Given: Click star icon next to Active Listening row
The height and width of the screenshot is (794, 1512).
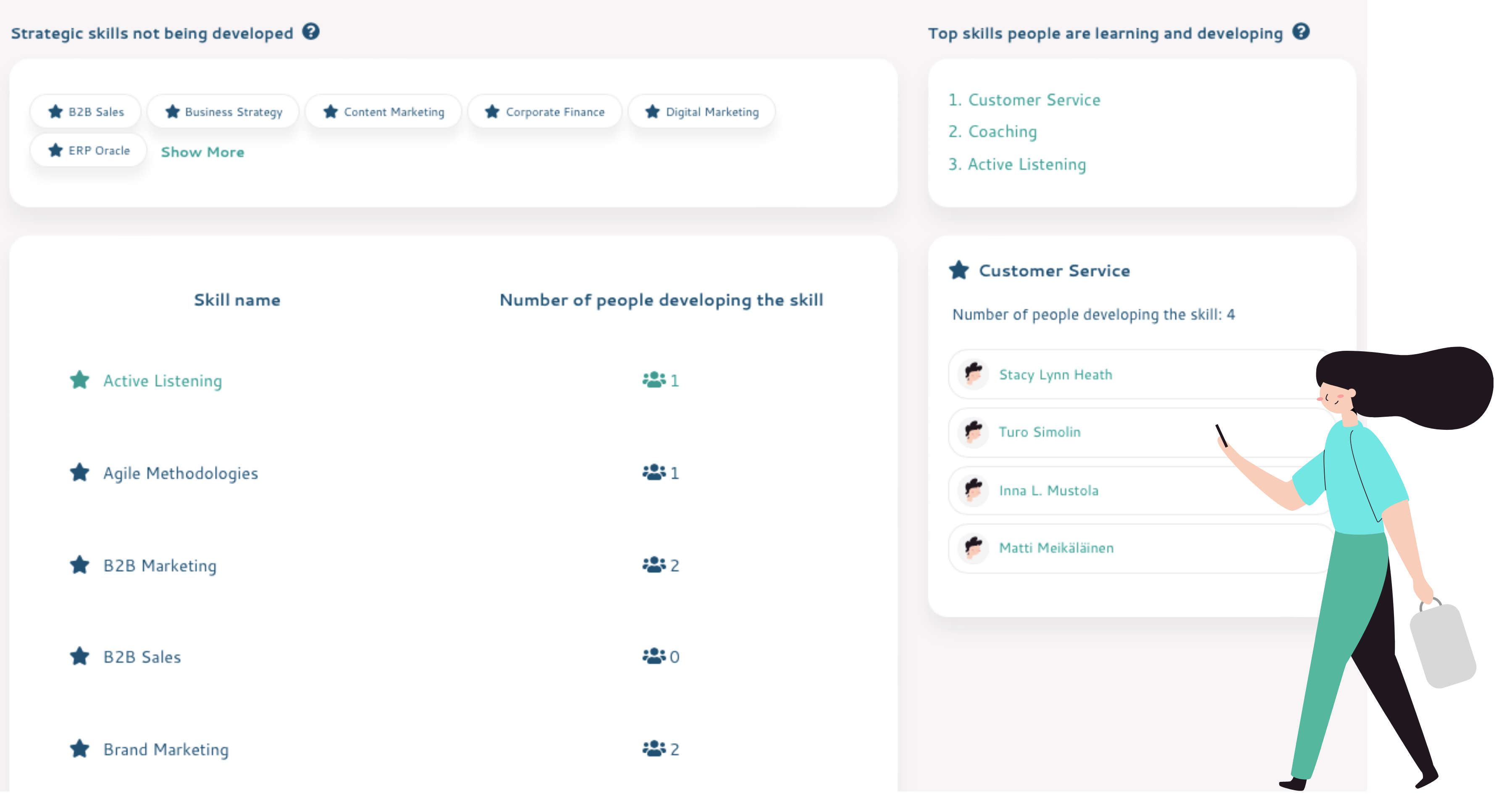Looking at the screenshot, I should (x=80, y=380).
